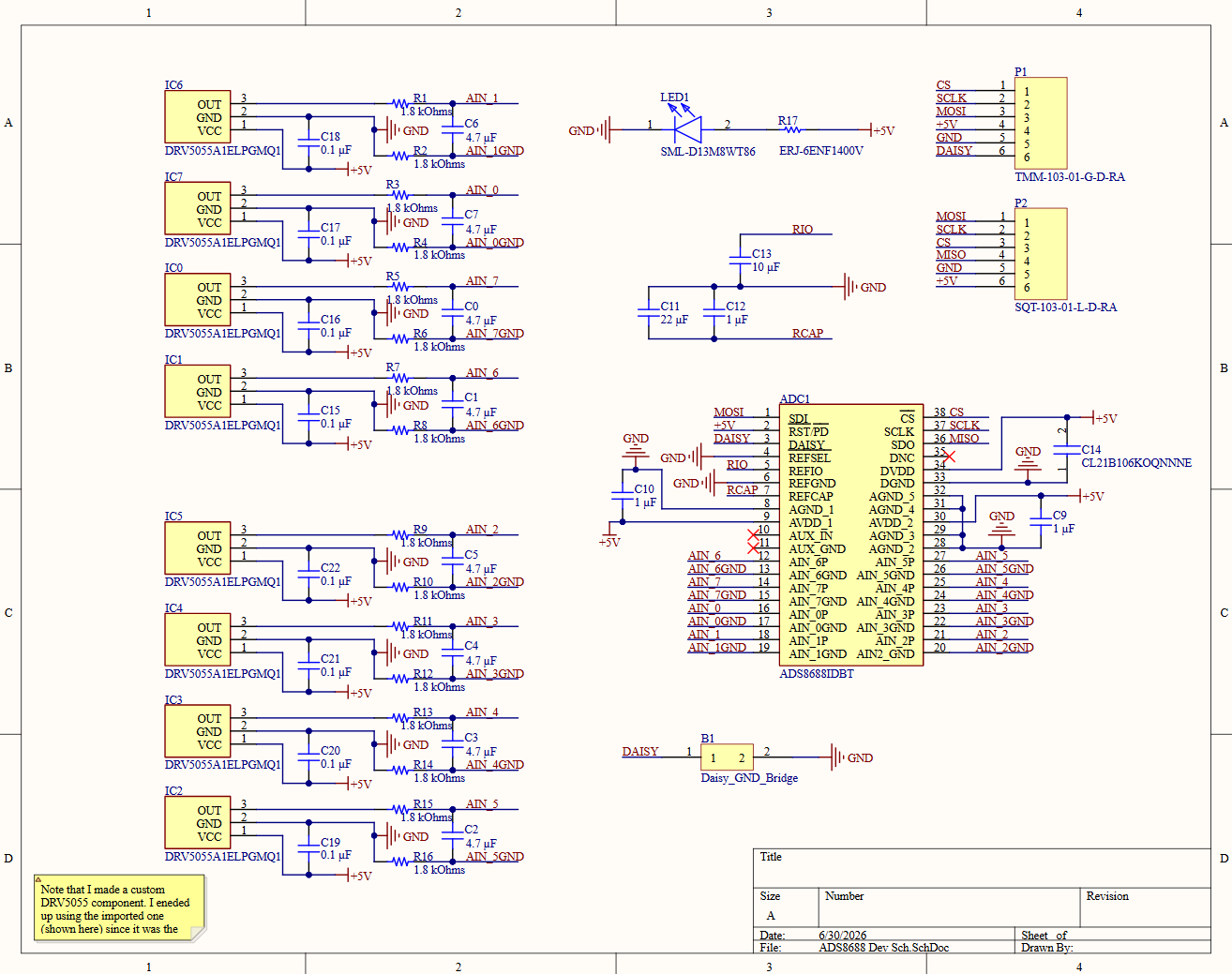Image resolution: width=1232 pixels, height=974 pixels.
Task: Click the AIN_1GND net label near R2
Action: [495, 150]
